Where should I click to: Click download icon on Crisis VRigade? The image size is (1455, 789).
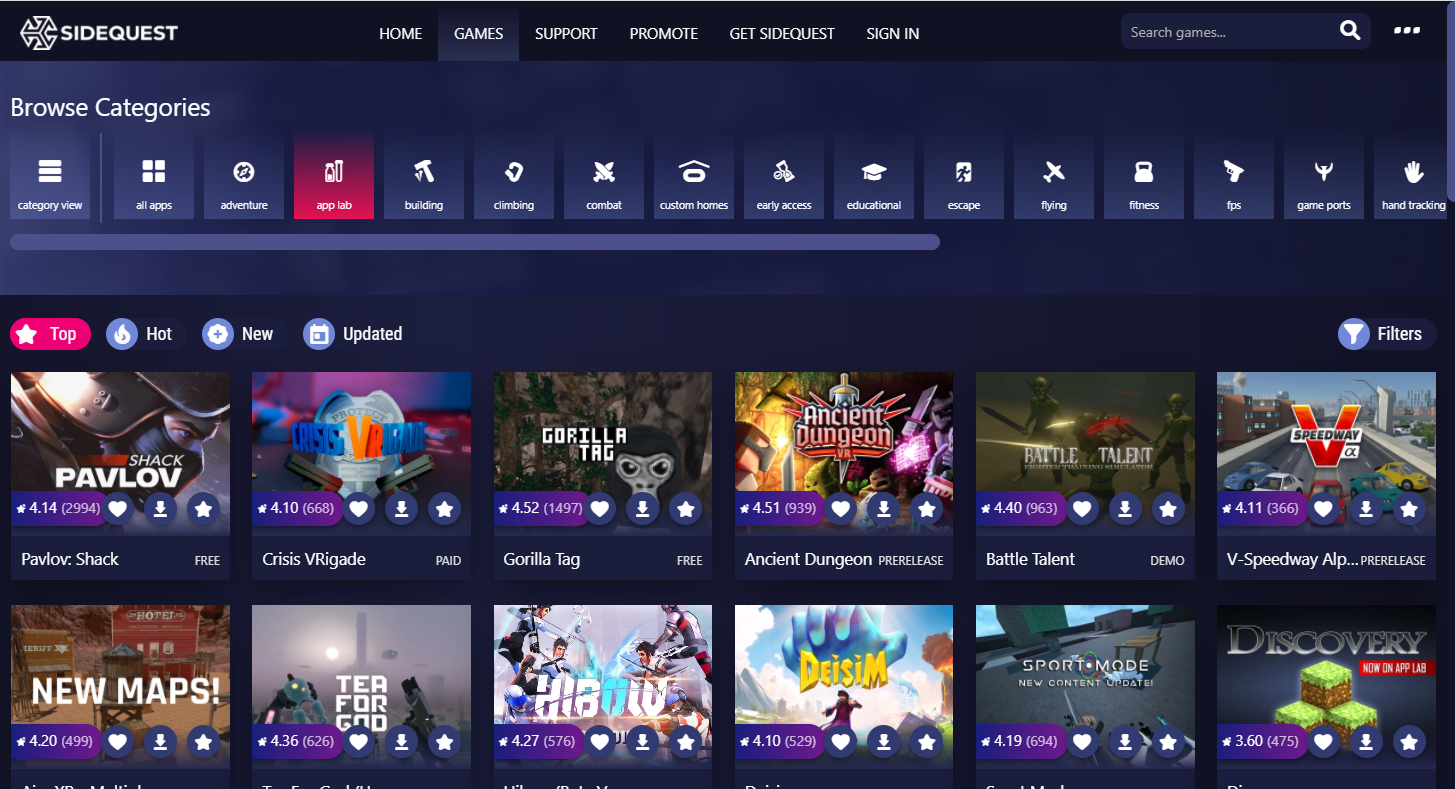402,509
